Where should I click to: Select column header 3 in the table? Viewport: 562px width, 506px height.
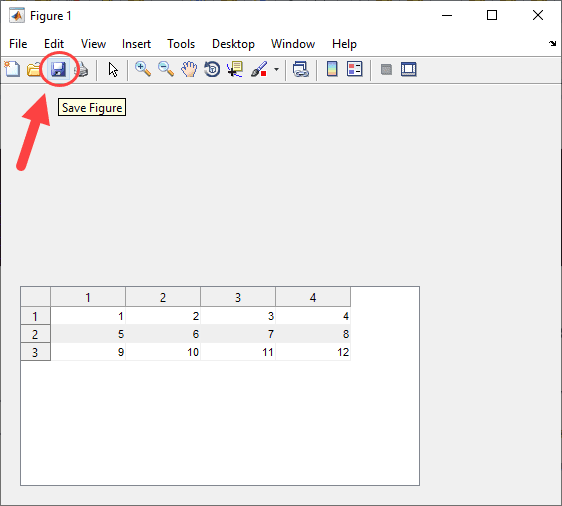(x=238, y=297)
